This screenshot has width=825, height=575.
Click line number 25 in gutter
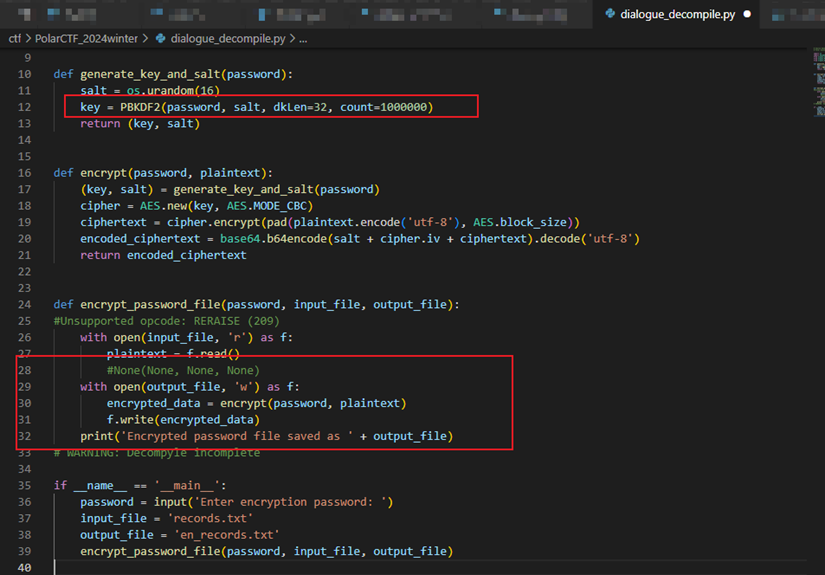tap(25, 321)
